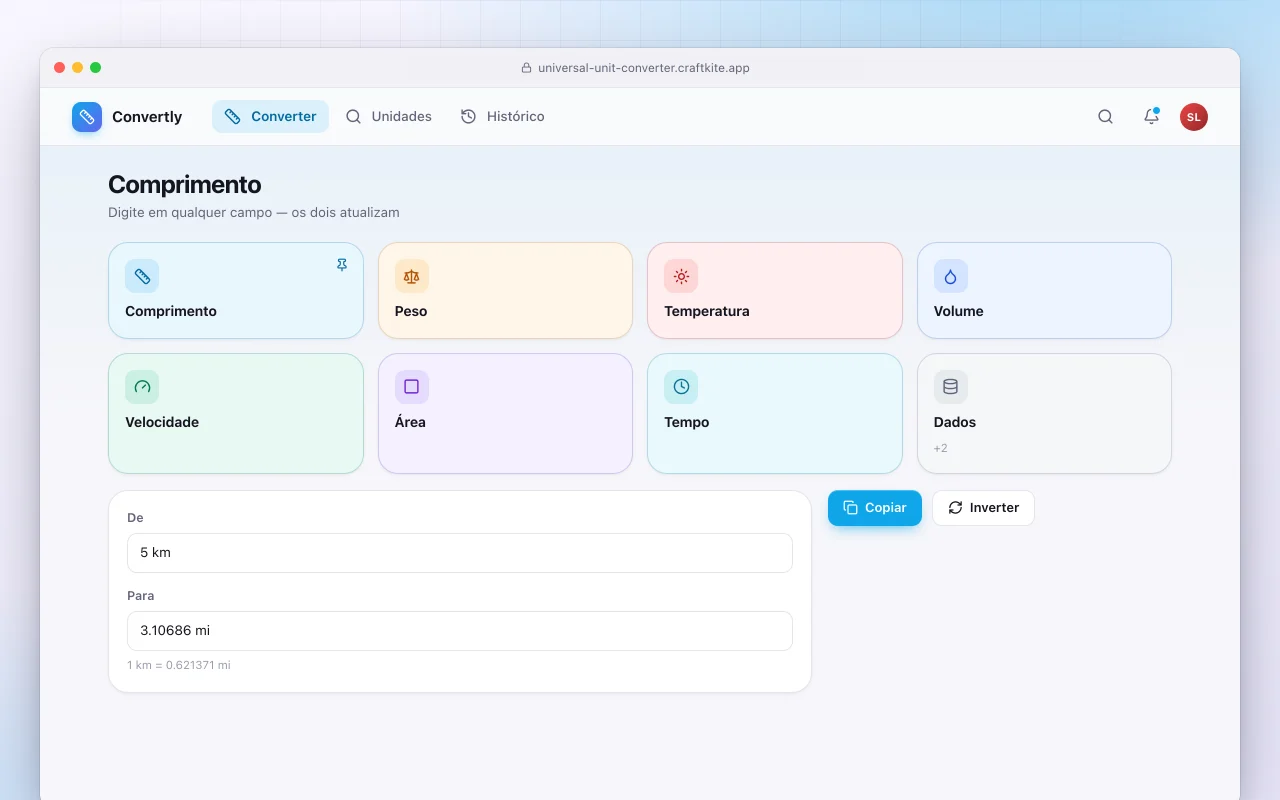Viewport: 1280px width, 800px height.
Task: Click the clock icon on Tempo card
Action: (x=681, y=387)
